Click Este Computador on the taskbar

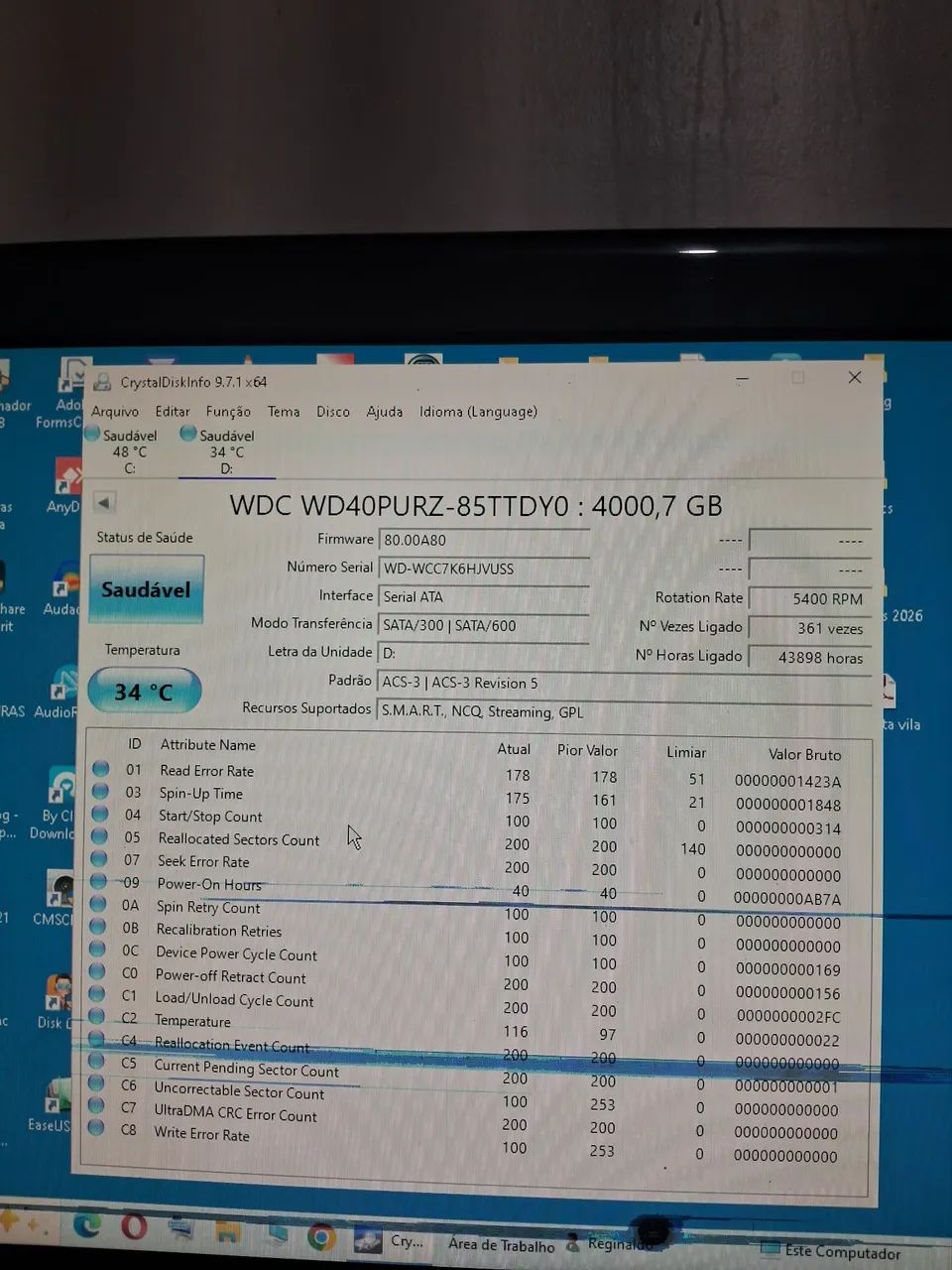(x=831, y=1251)
